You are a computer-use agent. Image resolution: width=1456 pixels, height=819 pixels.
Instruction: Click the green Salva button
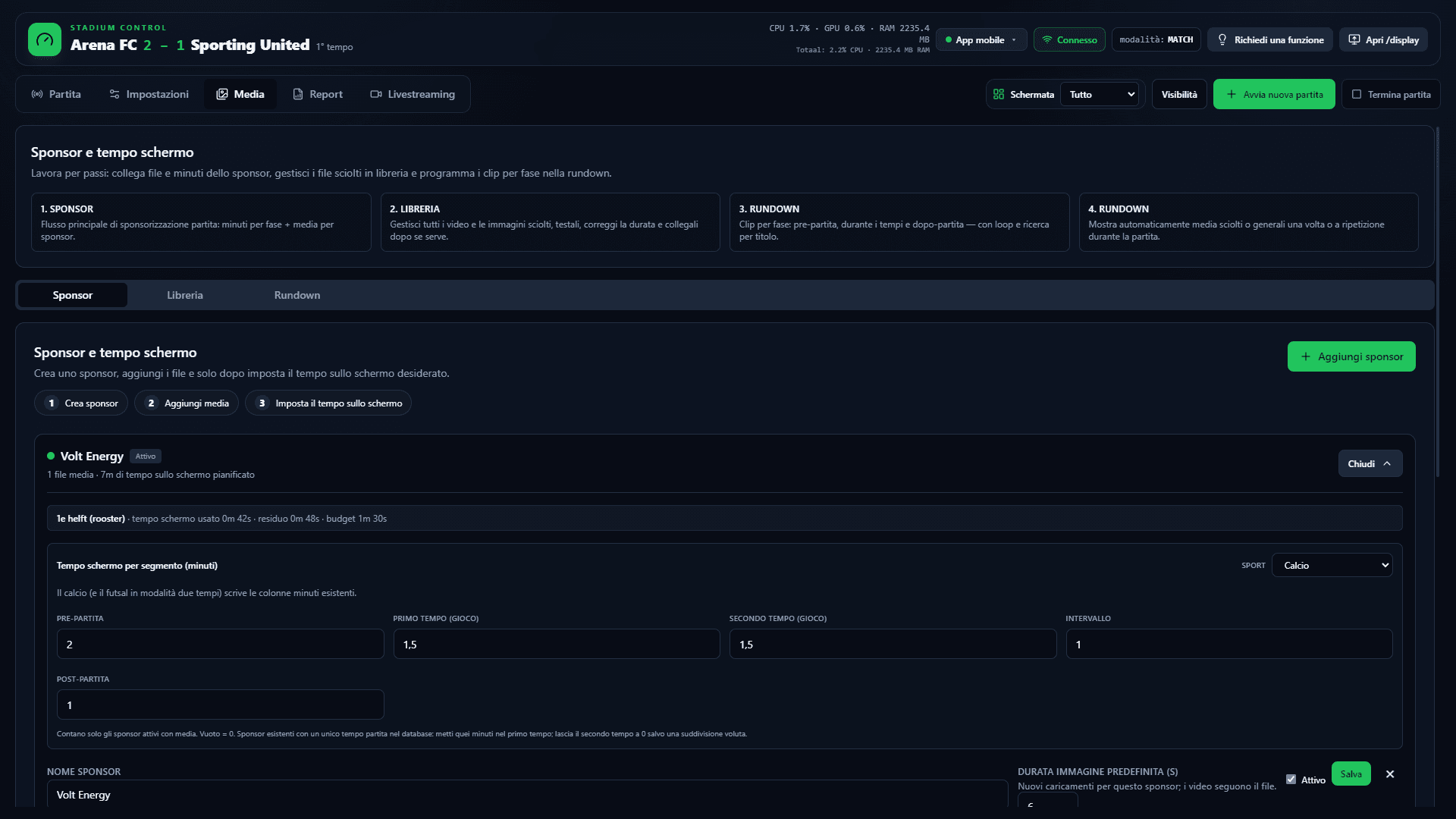pyautogui.click(x=1351, y=773)
